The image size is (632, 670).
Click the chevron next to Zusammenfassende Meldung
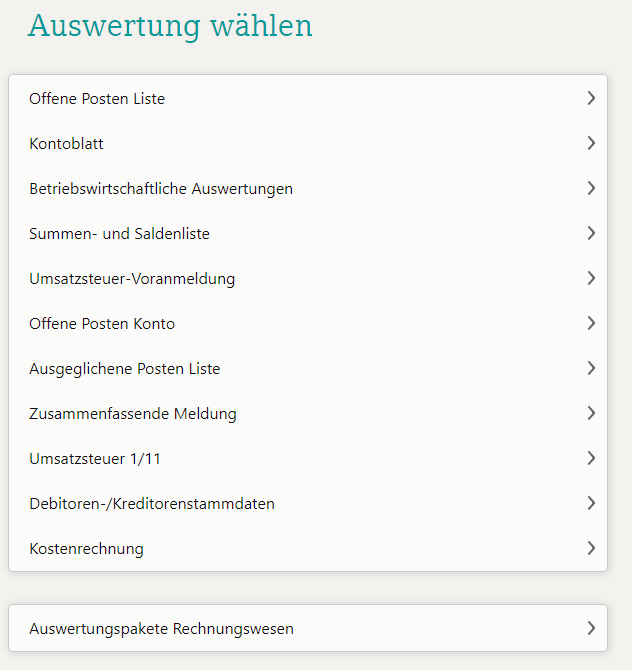coord(591,413)
